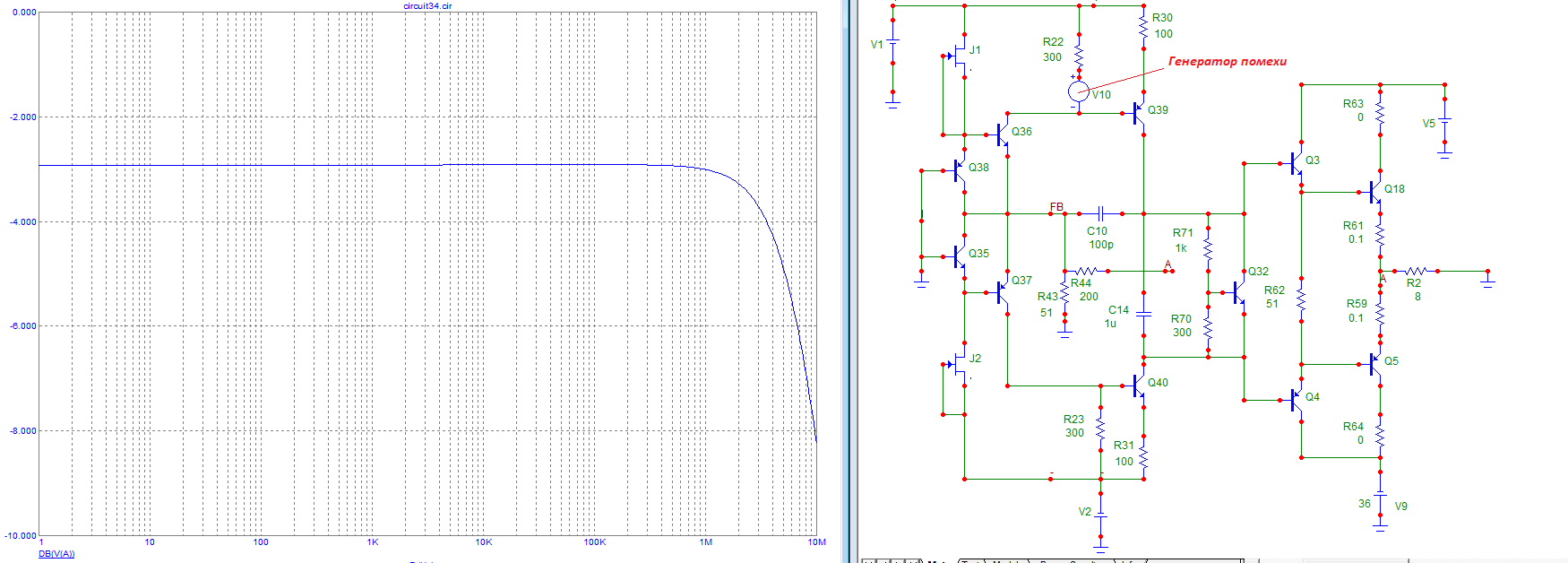Click the DB(V(A)) trace label under the plot
The width and height of the screenshot is (1568, 563).
[x=56, y=554]
